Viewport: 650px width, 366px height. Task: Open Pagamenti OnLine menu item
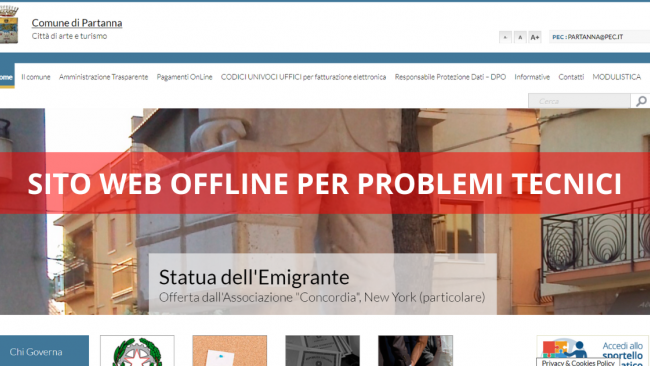[184, 77]
